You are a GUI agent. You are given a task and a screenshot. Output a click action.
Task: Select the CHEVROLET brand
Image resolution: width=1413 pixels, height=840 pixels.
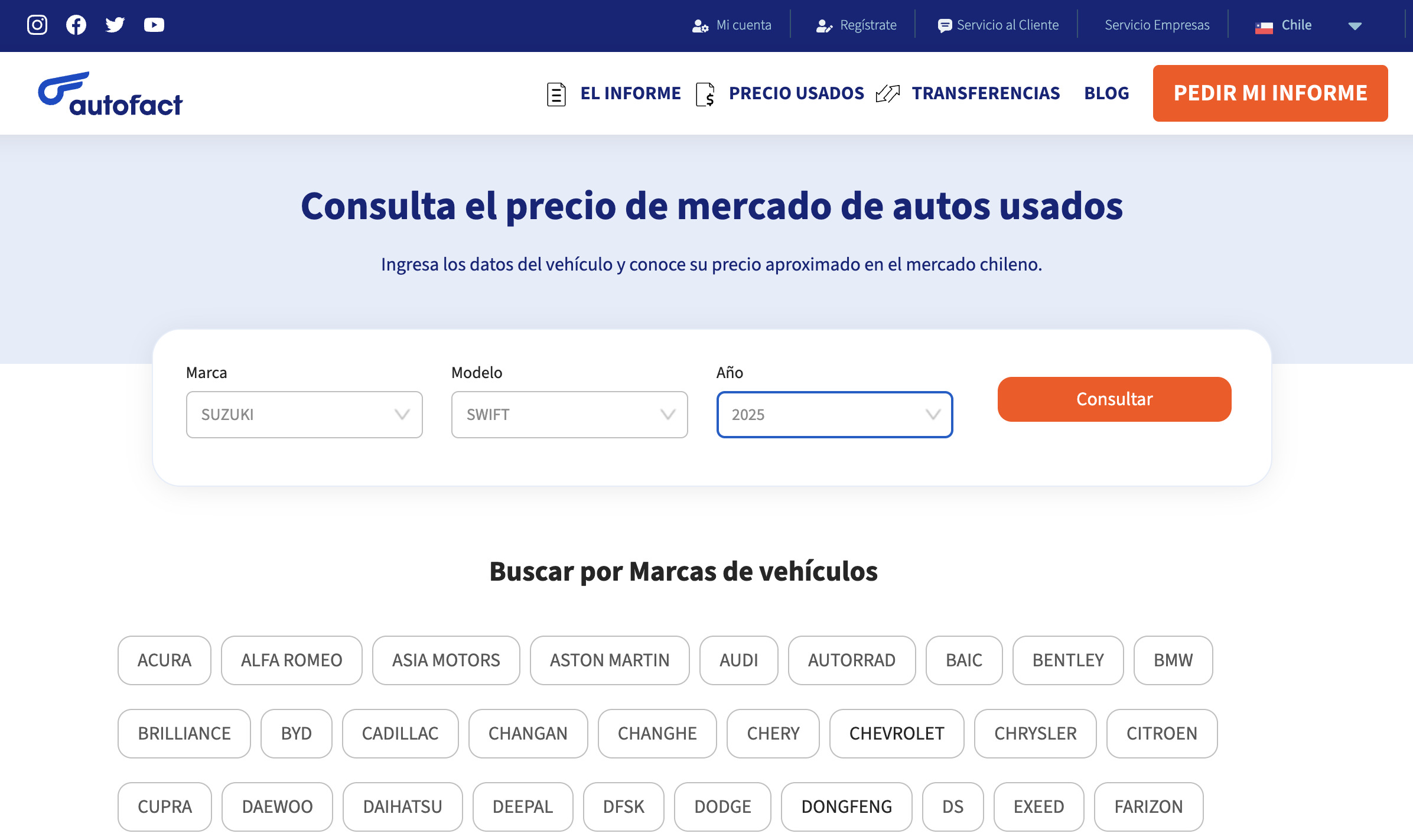point(896,734)
